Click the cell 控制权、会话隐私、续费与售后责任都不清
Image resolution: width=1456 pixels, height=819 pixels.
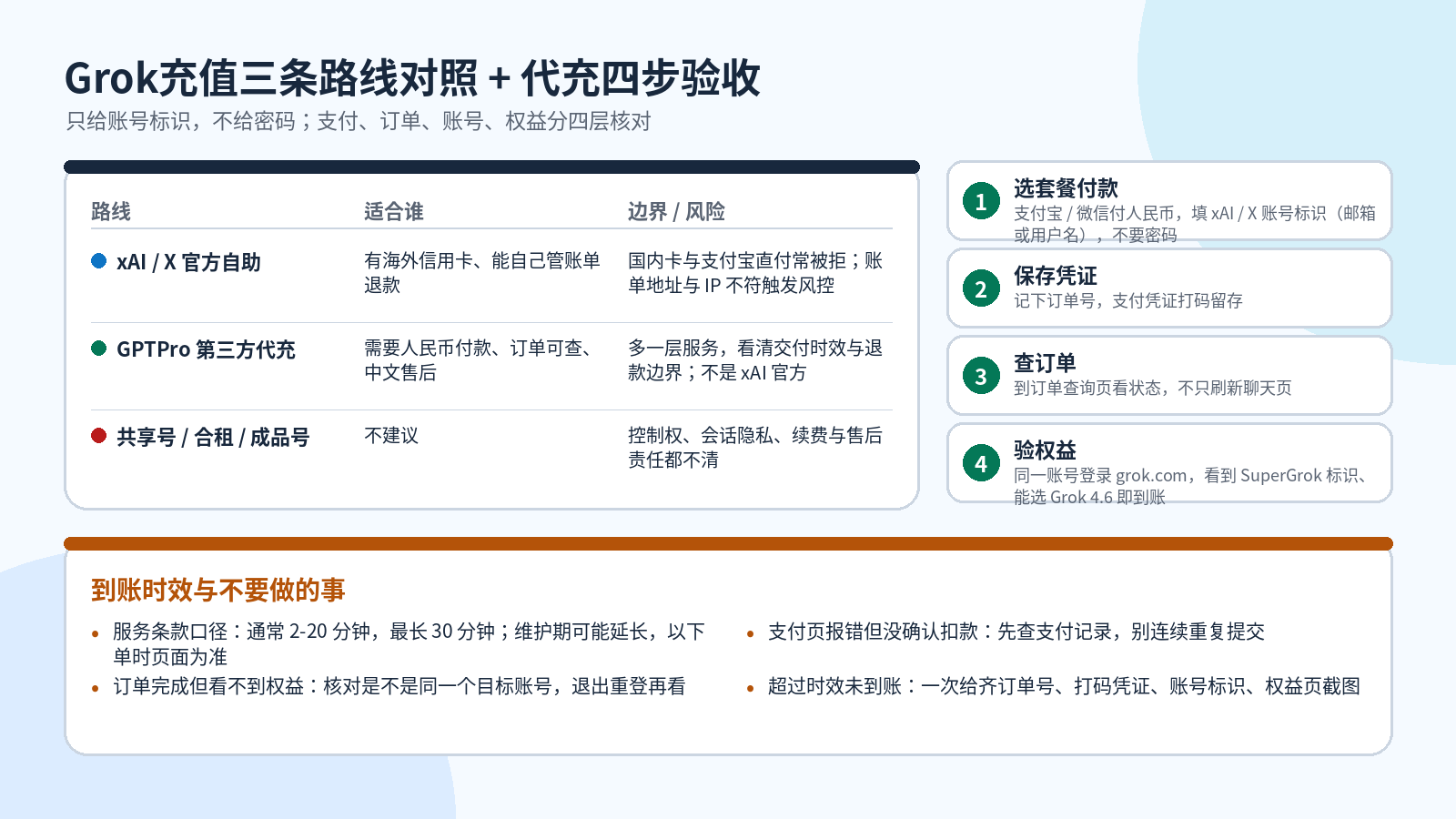(755, 448)
